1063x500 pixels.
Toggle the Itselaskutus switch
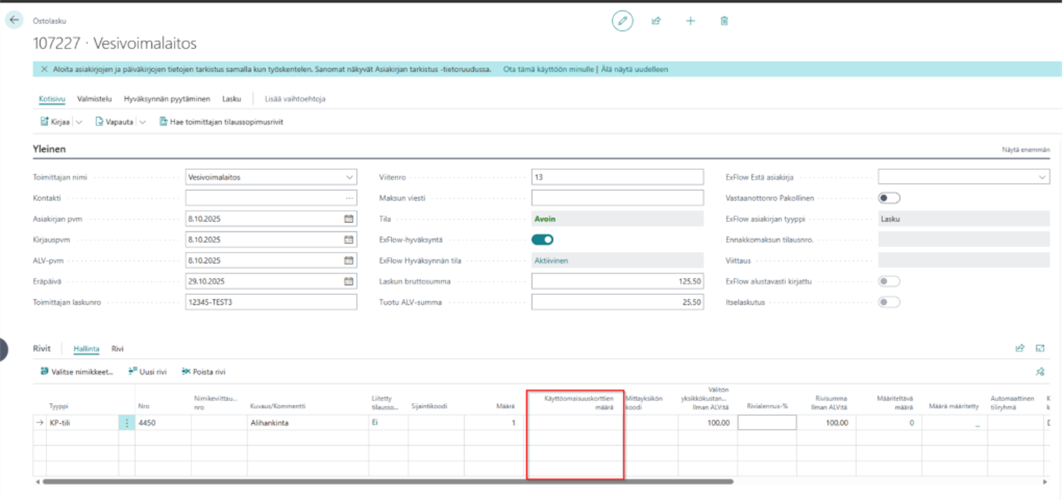click(x=888, y=302)
